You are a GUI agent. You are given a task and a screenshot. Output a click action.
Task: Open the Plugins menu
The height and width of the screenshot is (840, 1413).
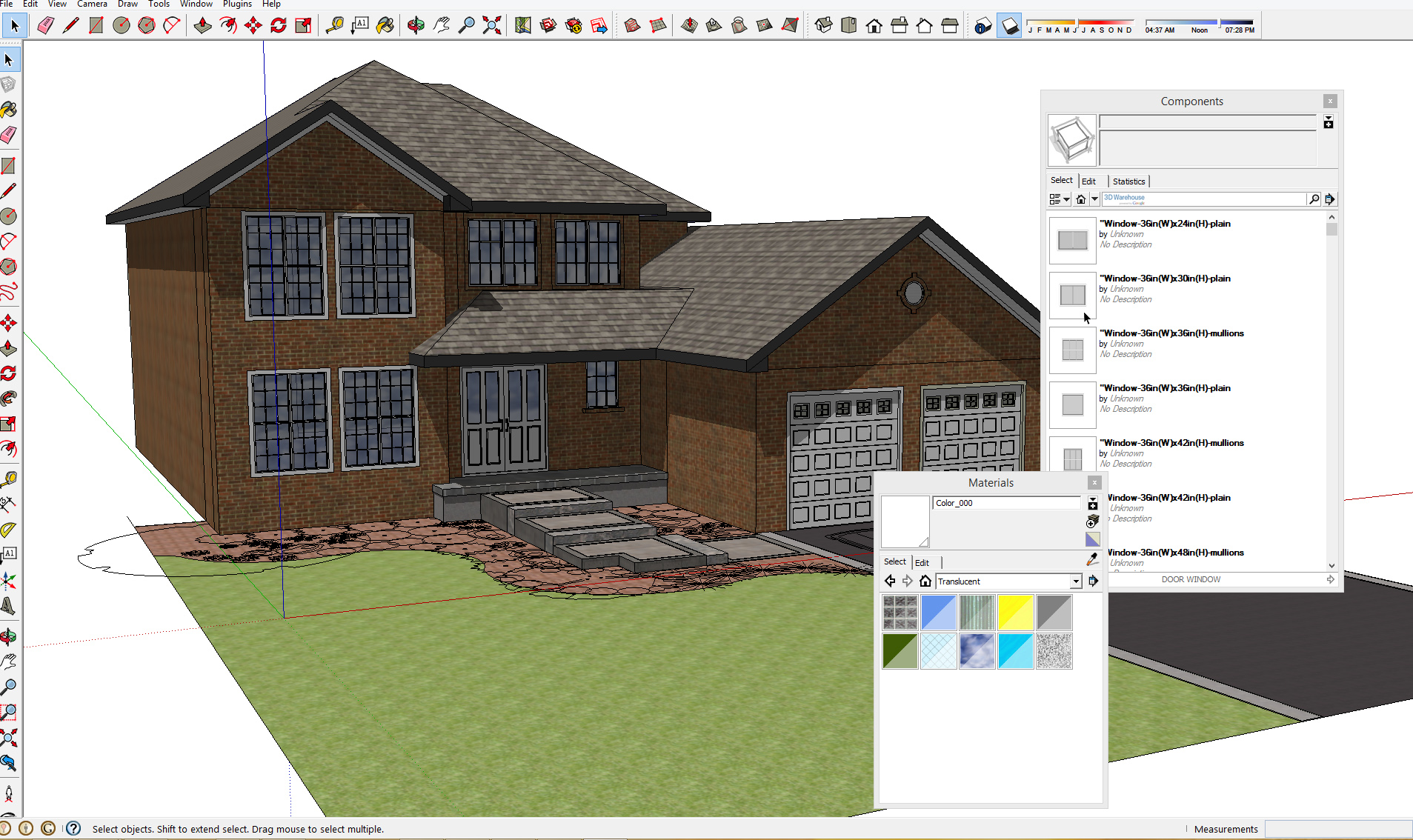tap(237, 4)
